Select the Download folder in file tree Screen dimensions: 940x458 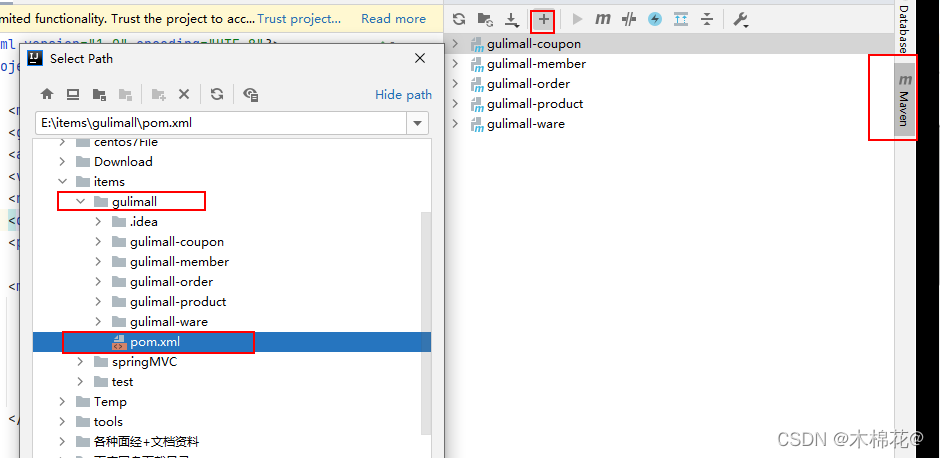tap(114, 161)
